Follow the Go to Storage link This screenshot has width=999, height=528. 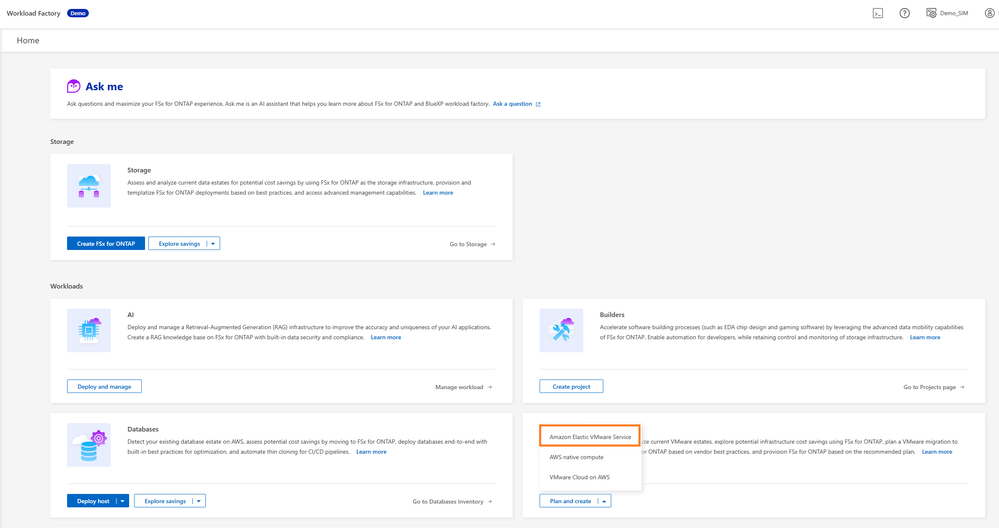472,244
